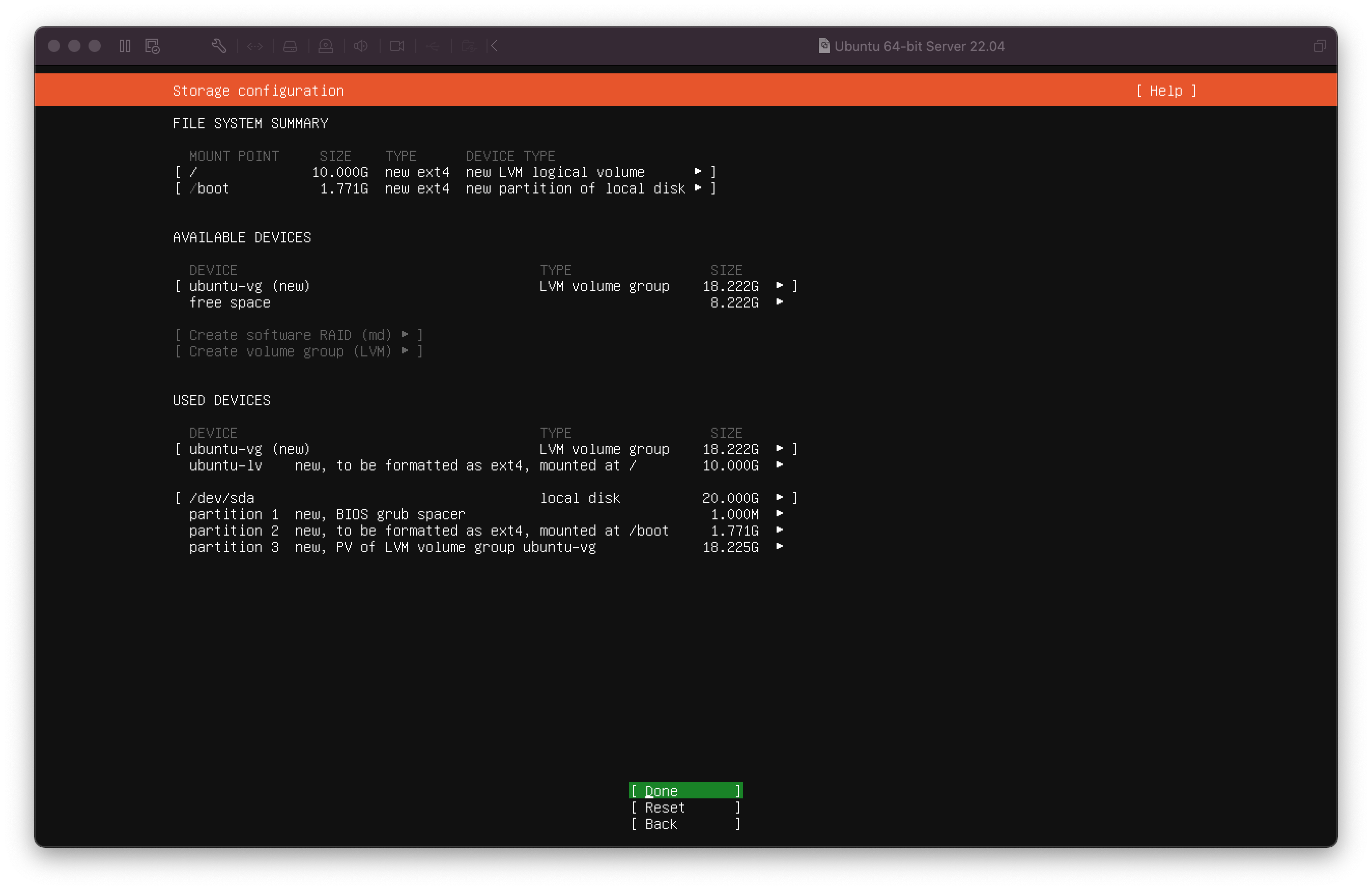The image size is (1372, 890).
Task: Click the USB devices icon
Action: (x=433, y=46)
